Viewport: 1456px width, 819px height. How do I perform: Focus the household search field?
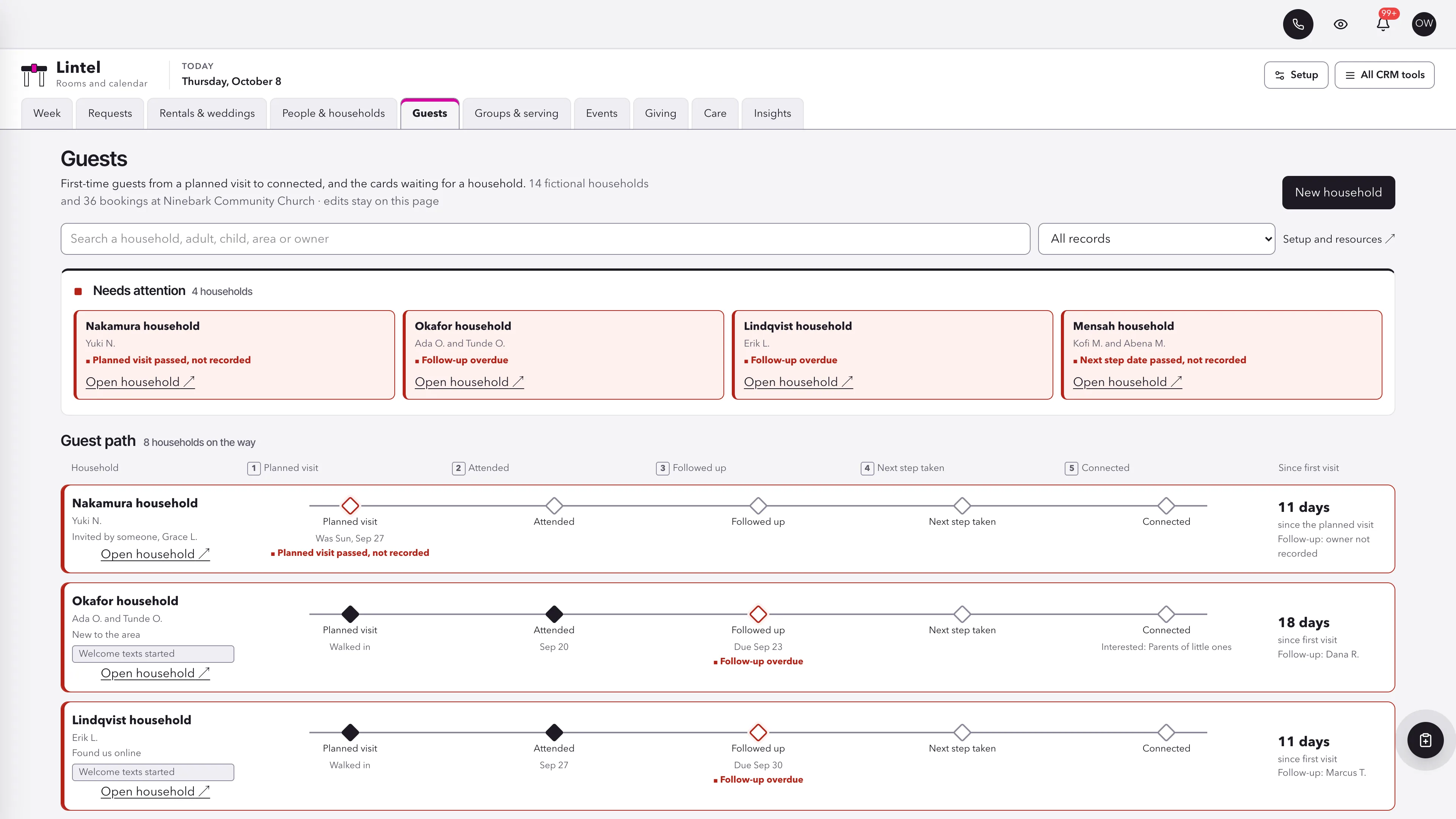(545, 238)
